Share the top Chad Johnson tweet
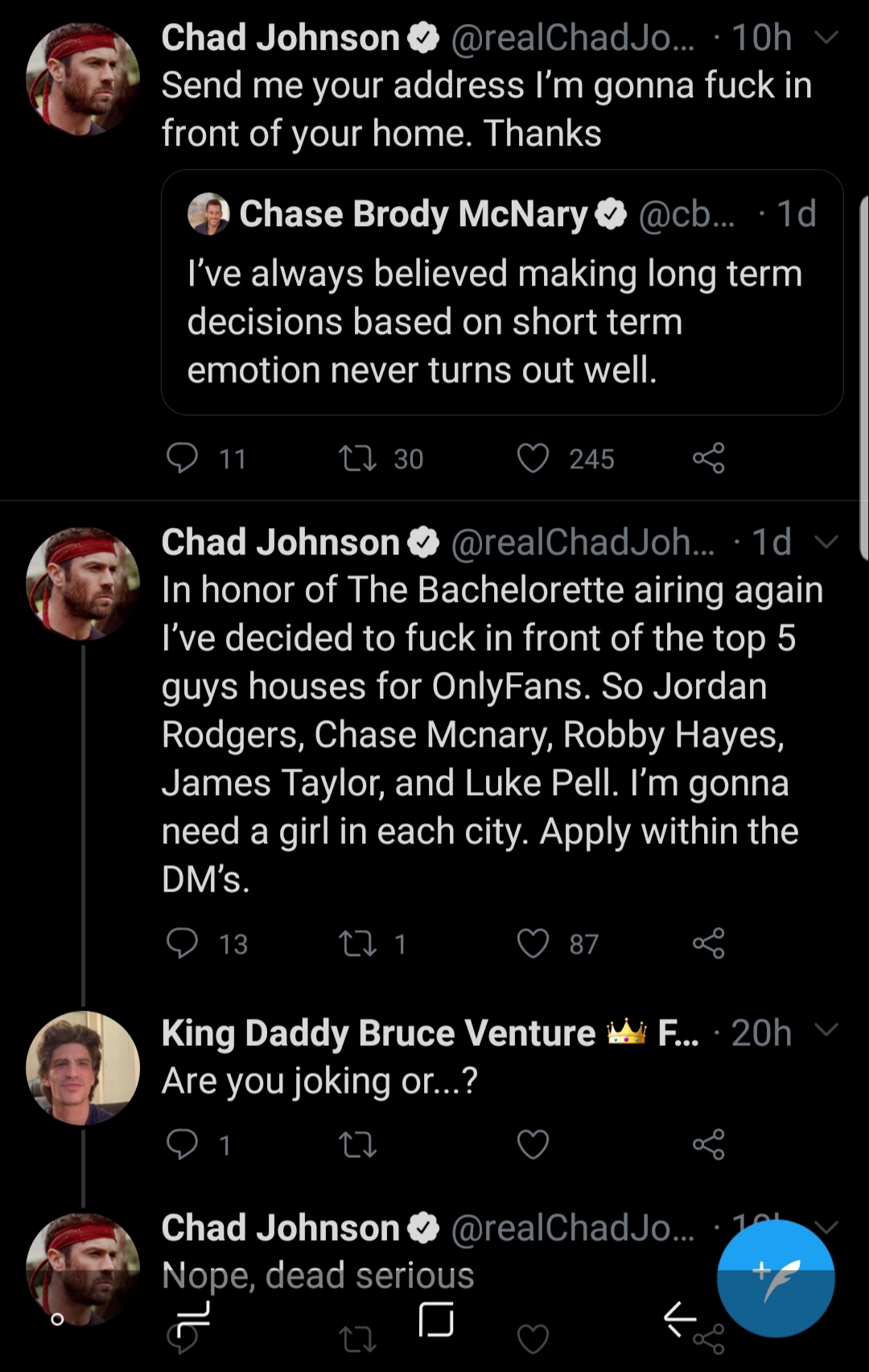The image size is (869, 1372). point(708,458)
